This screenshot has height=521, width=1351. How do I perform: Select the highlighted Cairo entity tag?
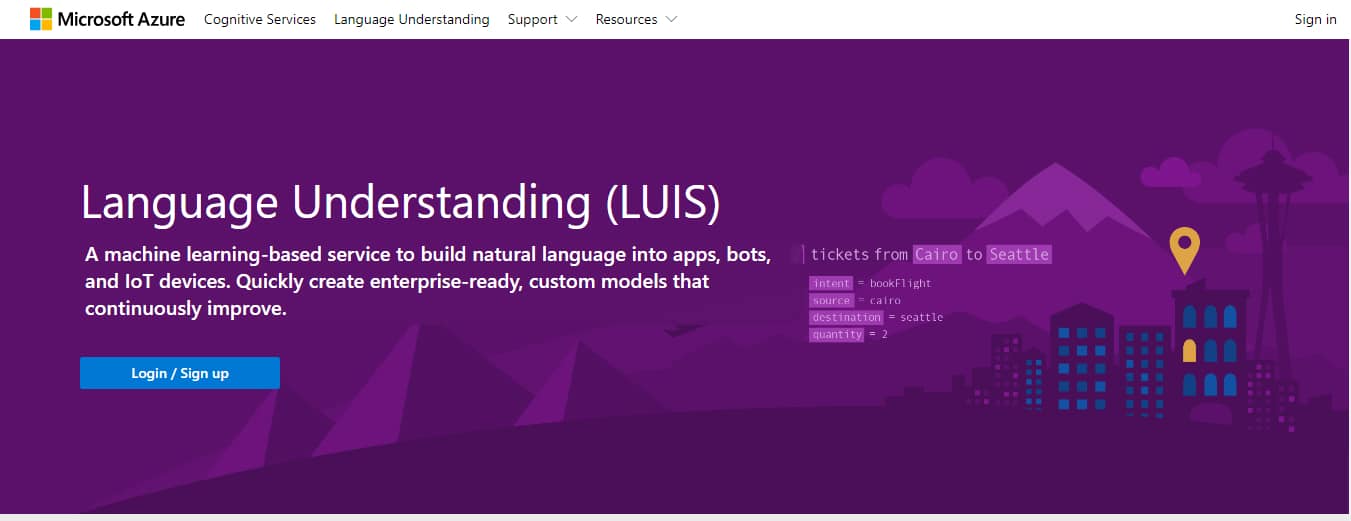[x=937, y=254]
